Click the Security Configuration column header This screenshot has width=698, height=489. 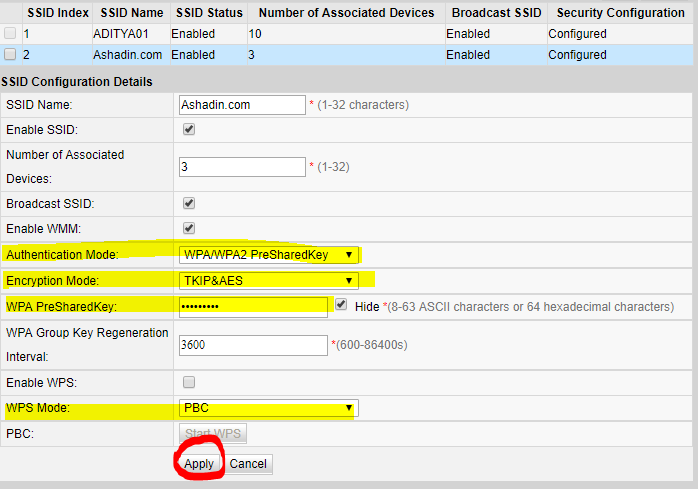620,13
